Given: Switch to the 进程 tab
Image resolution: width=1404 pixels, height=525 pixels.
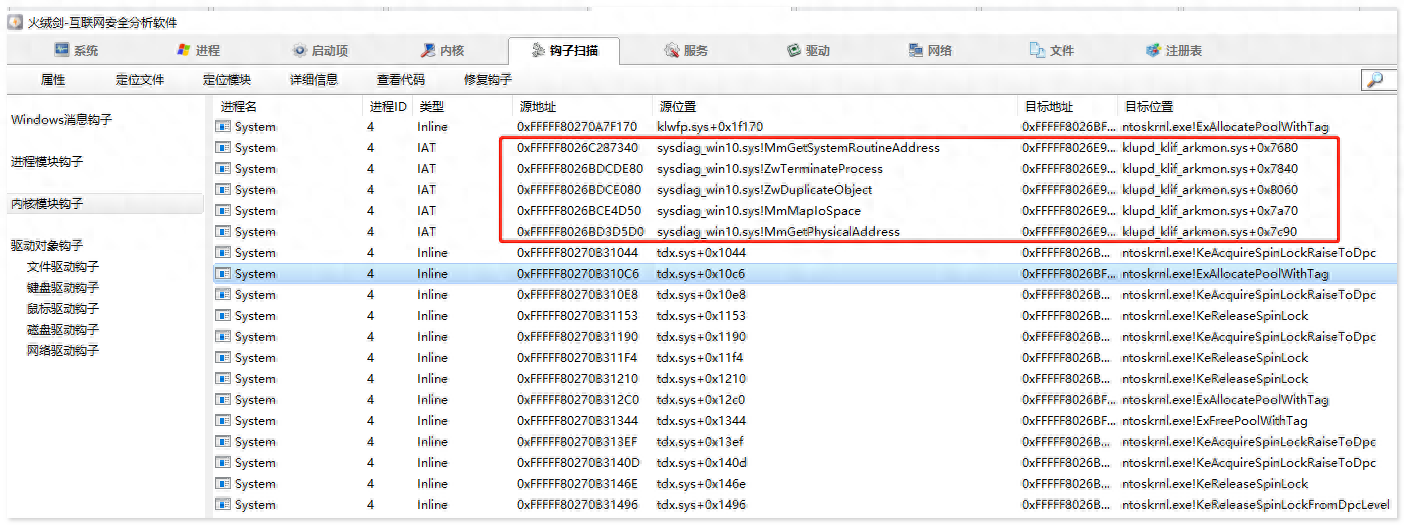Looking at the screenshot, I should coord(197,50).
